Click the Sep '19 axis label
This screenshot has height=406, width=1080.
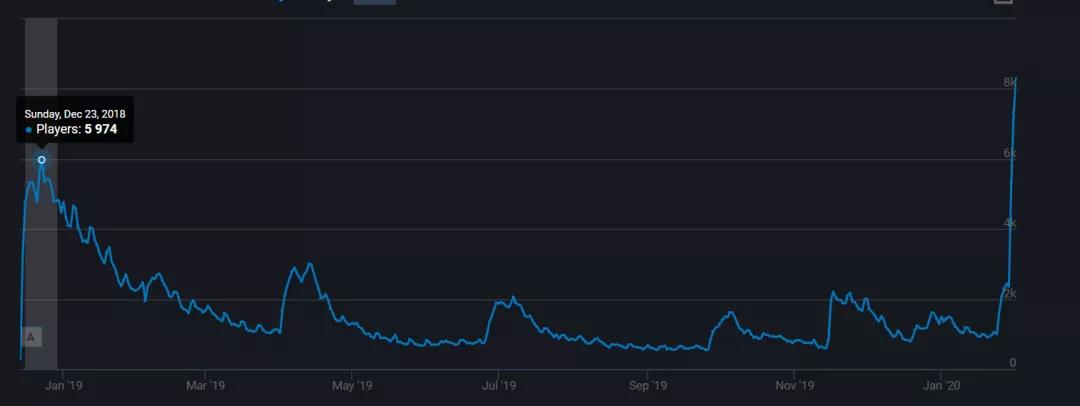[647, 385]
